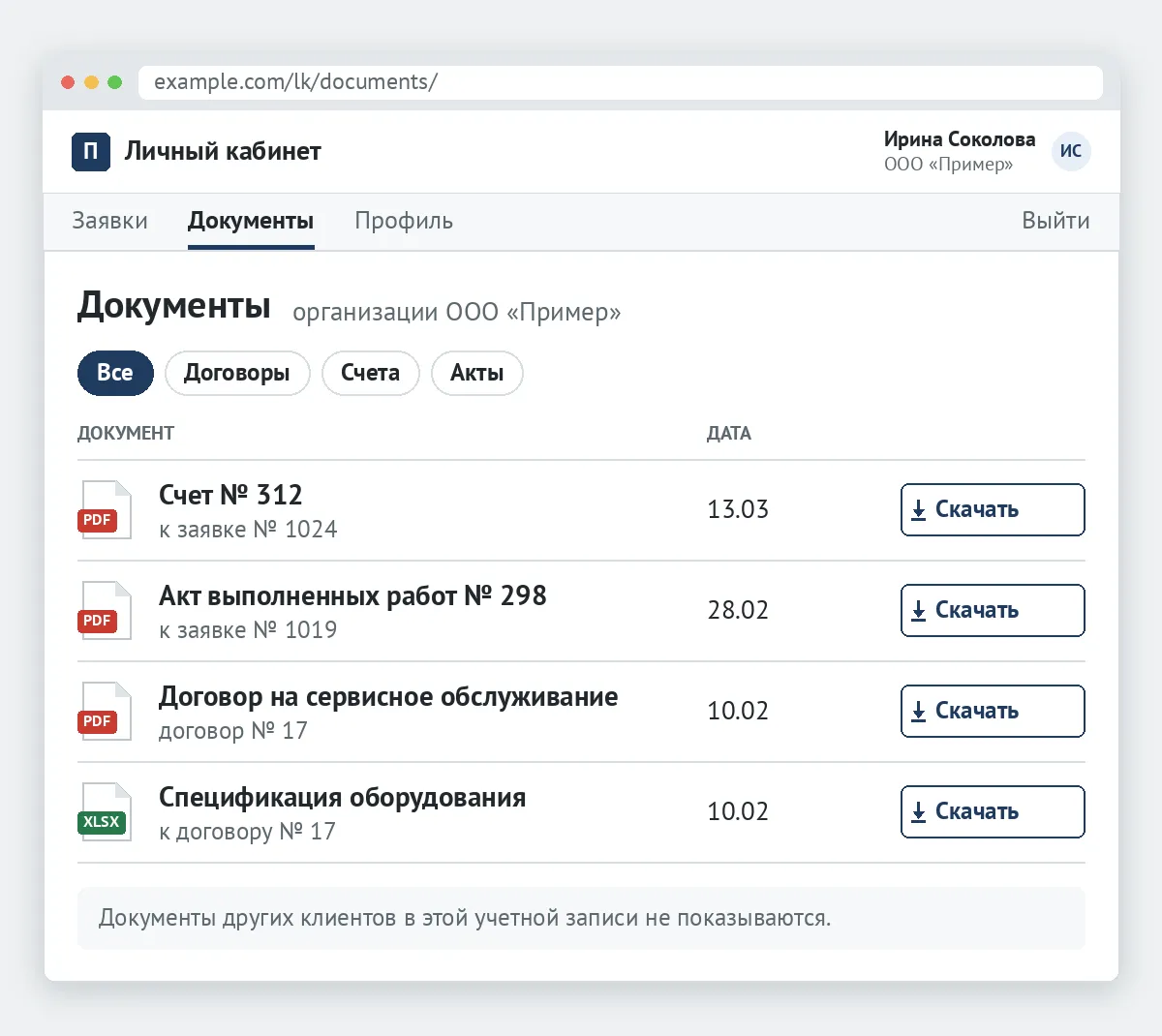The width and height of the screenshot is (1162, 1036).
Task: Click the «Договор на сервисное обслуживание» title
Action: point(388,696)
